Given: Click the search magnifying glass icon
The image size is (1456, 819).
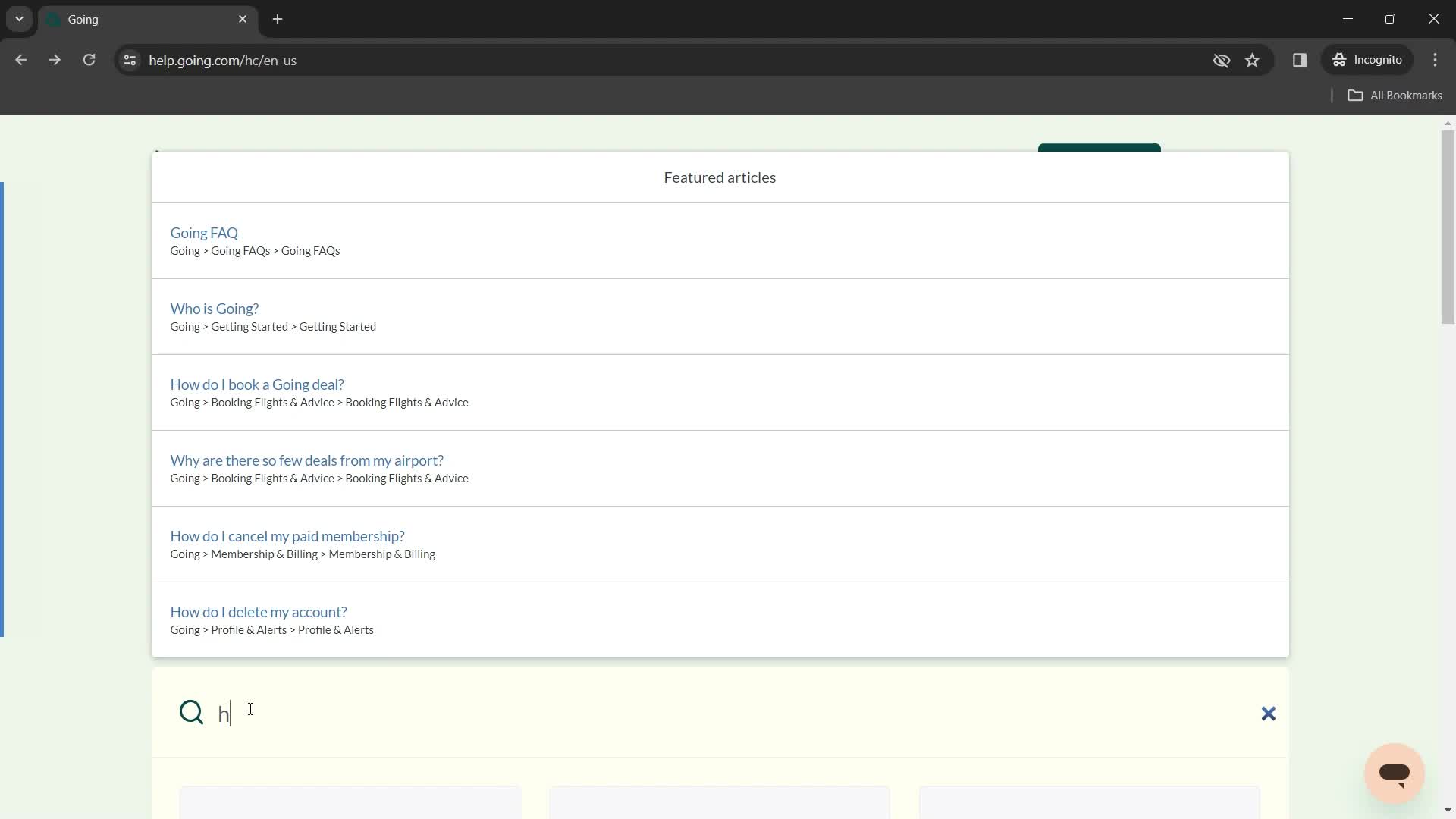Looking at the screenshot, I should [x=191, y=712].
